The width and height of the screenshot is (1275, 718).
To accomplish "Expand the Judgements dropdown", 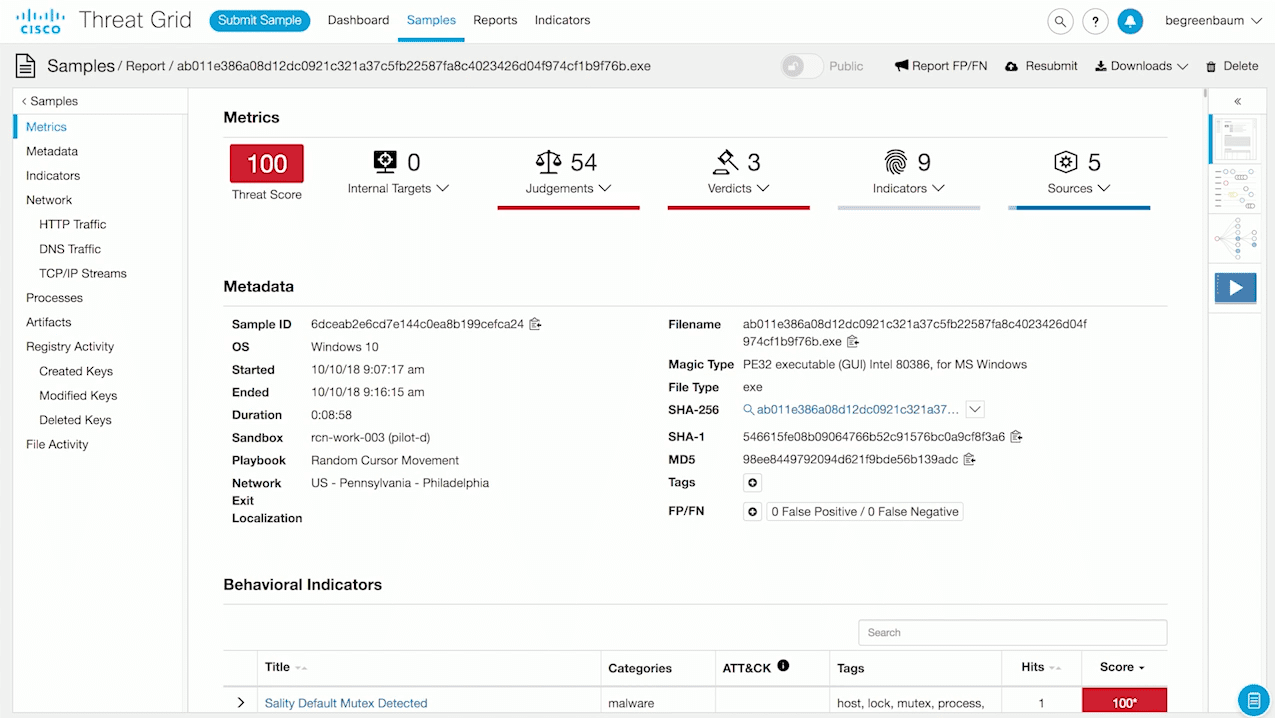I will point(568,188).
